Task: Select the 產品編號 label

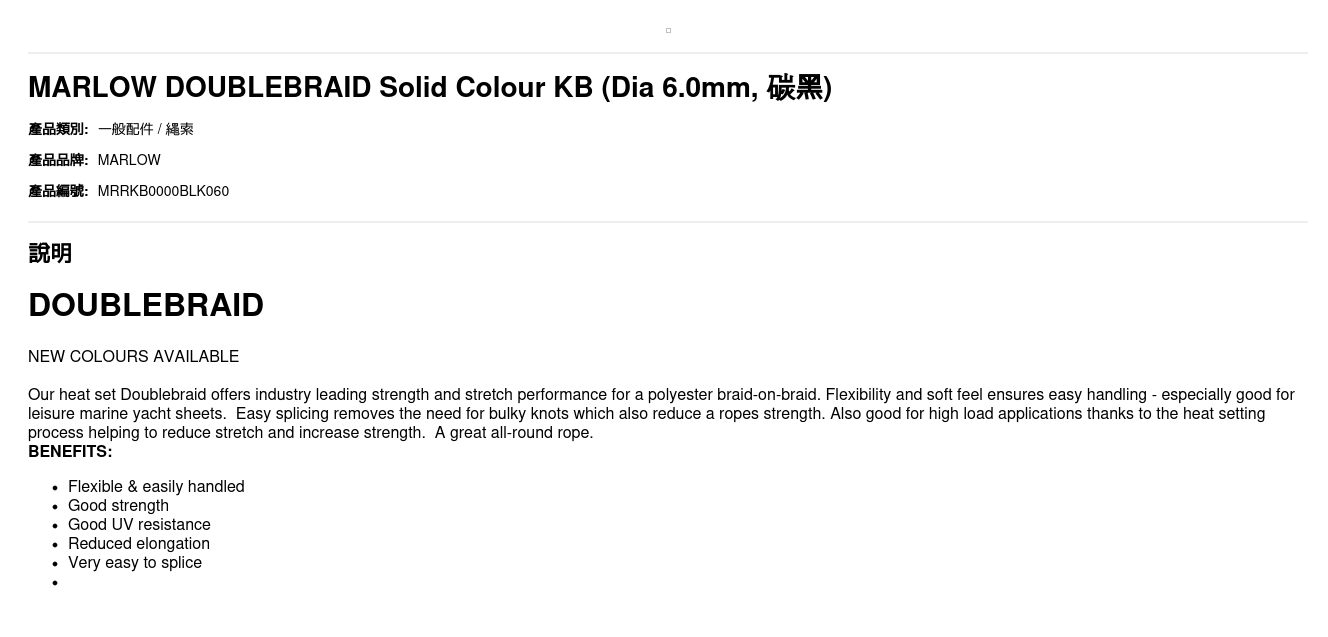Action: 58,191
